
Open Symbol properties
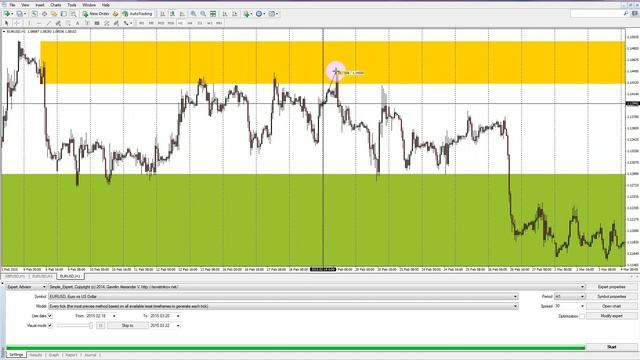pyautogui.click(x=611, y=297)
